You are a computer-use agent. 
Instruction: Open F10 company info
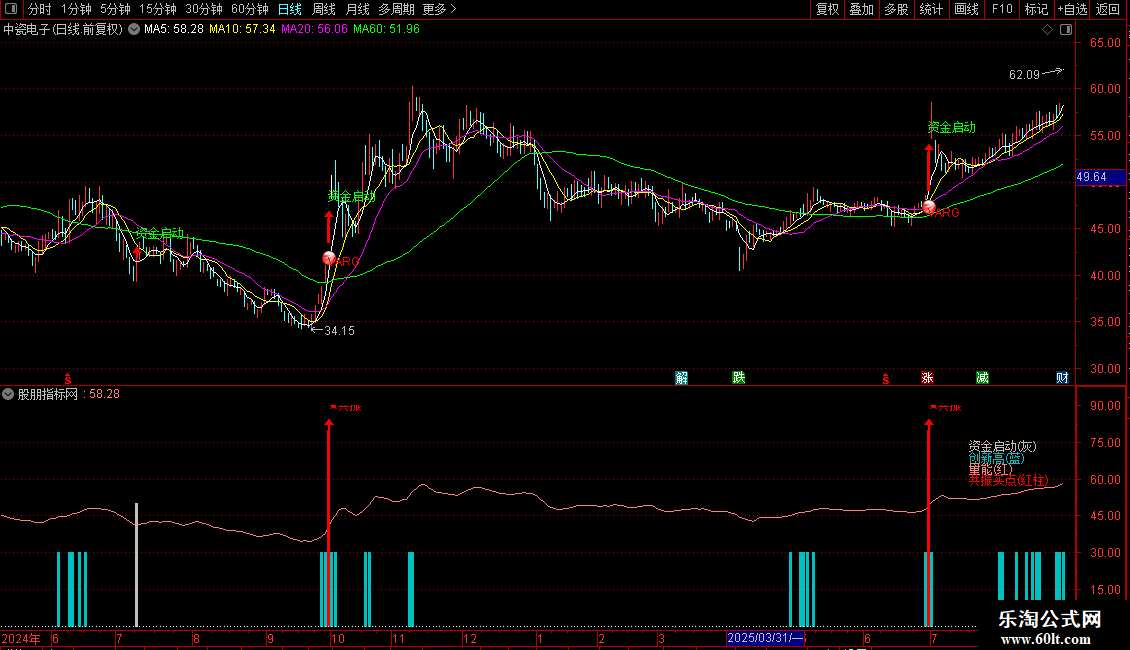point(1002,9)
